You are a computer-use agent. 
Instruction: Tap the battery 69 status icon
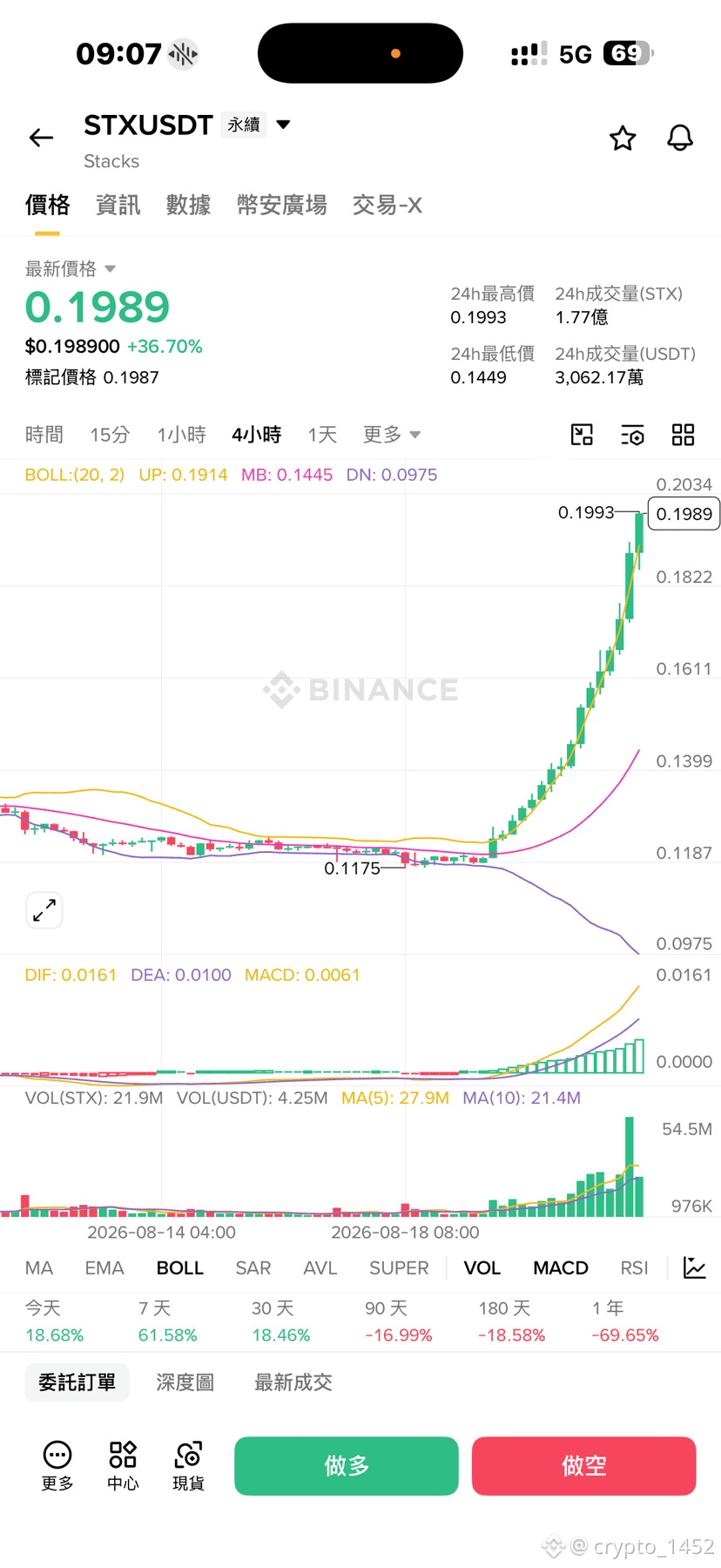pyautogui.click(x=629, y=54)
